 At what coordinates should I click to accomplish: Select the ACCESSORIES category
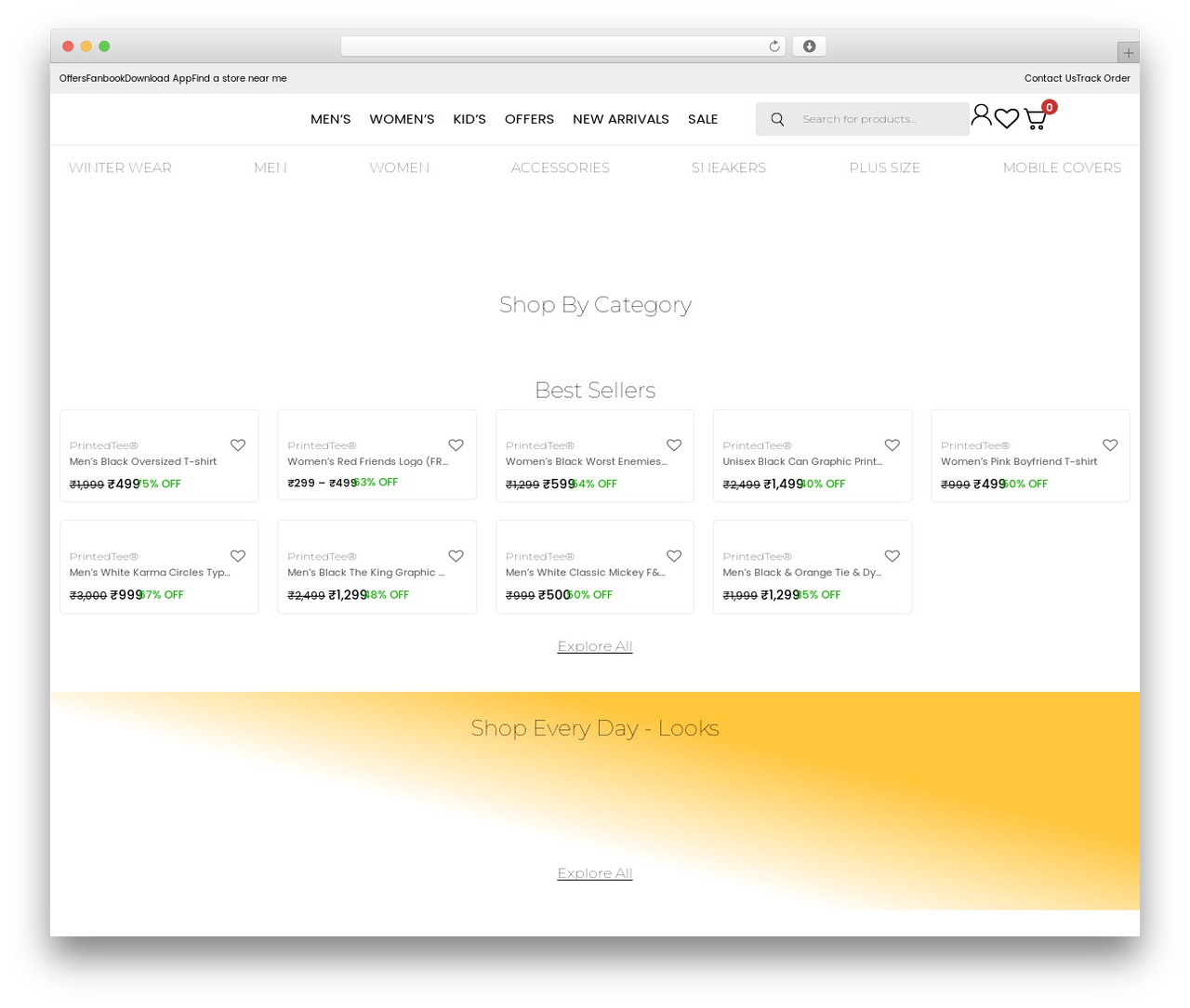tap(561, 167)
